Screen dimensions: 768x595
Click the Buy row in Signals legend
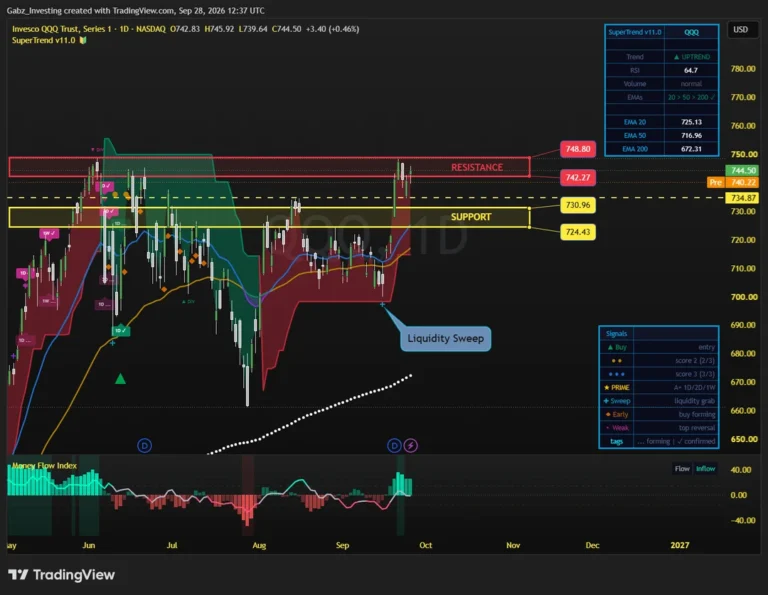click(x=659, y=347)
